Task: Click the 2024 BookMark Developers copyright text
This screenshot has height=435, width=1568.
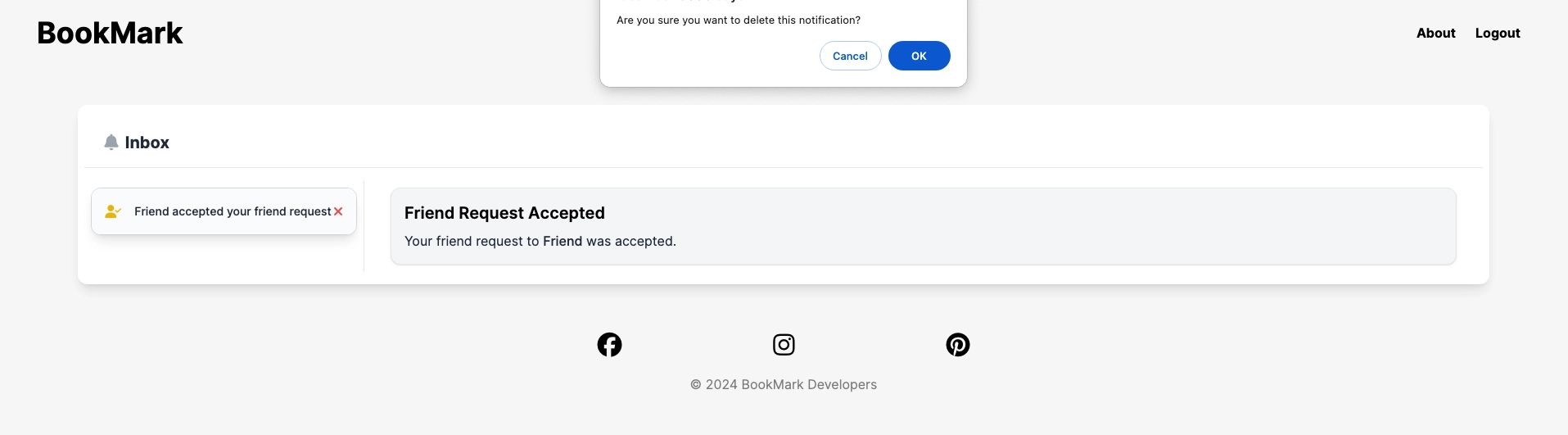Action: (791, 384)
